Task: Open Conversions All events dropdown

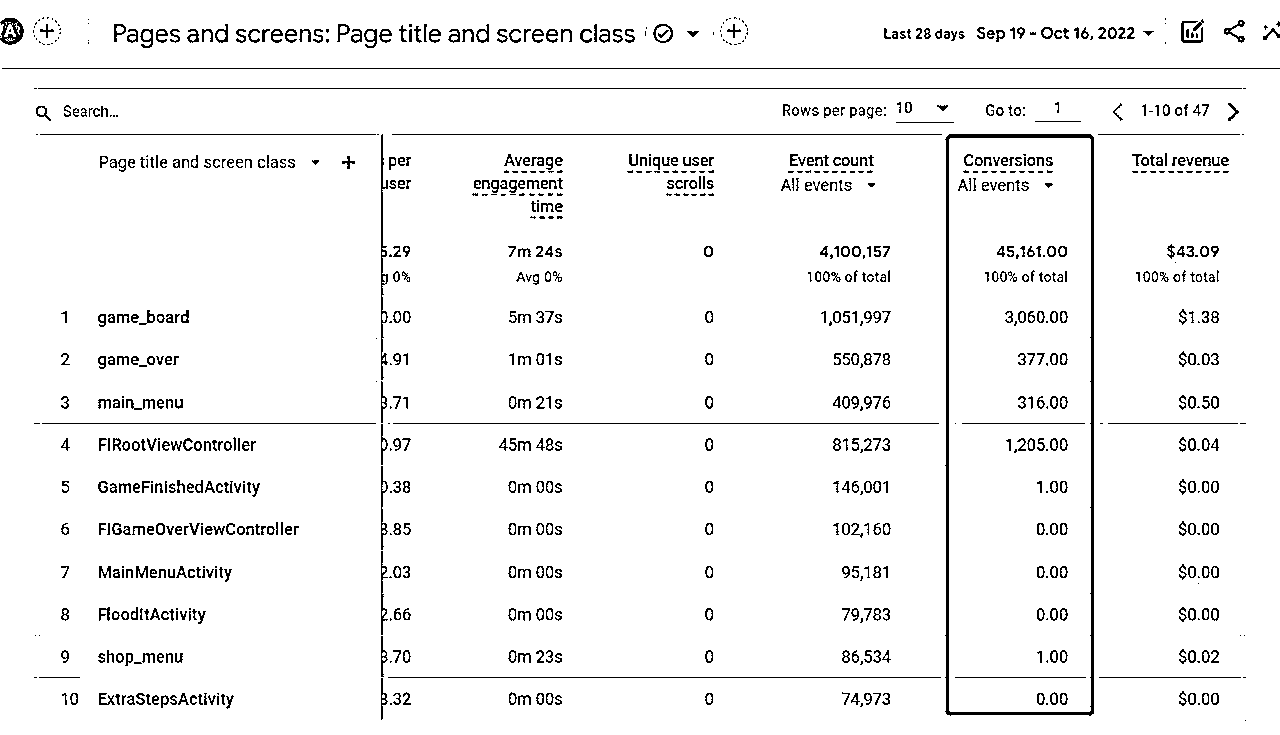Action: click(x=1006, y=185)
